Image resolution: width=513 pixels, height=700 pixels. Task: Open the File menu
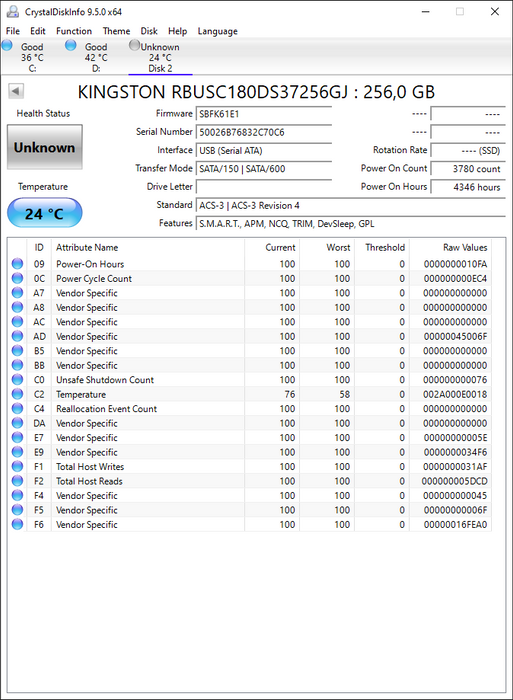[13, 31]
